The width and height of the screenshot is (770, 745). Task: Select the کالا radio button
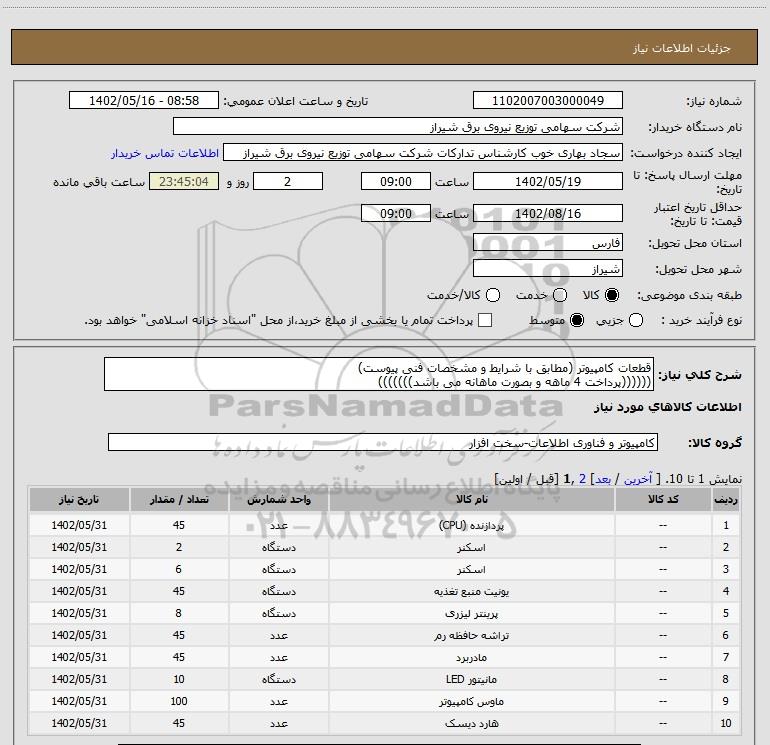pos(612,295)
